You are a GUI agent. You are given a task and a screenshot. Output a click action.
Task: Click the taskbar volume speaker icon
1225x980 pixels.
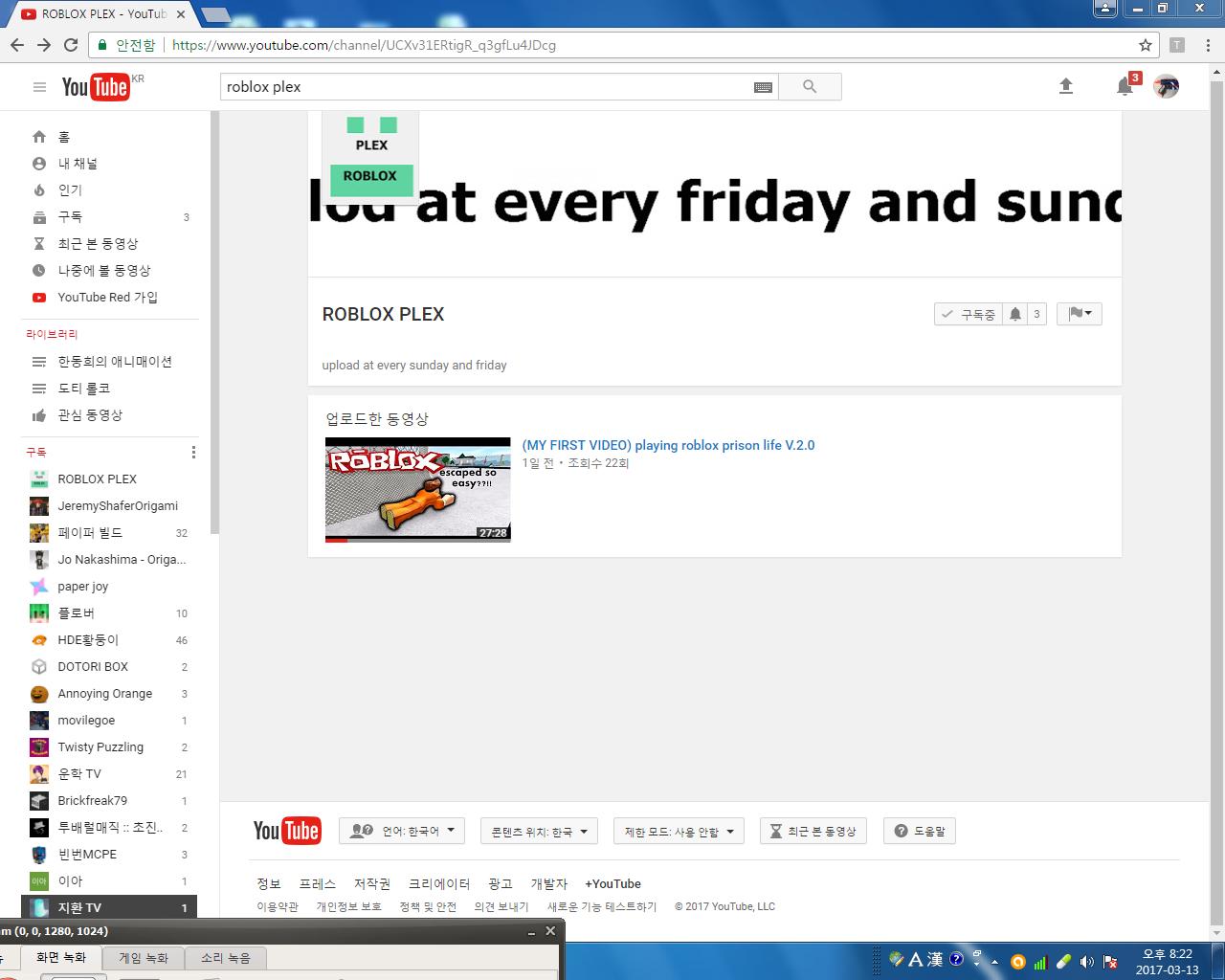point(1087,961)
